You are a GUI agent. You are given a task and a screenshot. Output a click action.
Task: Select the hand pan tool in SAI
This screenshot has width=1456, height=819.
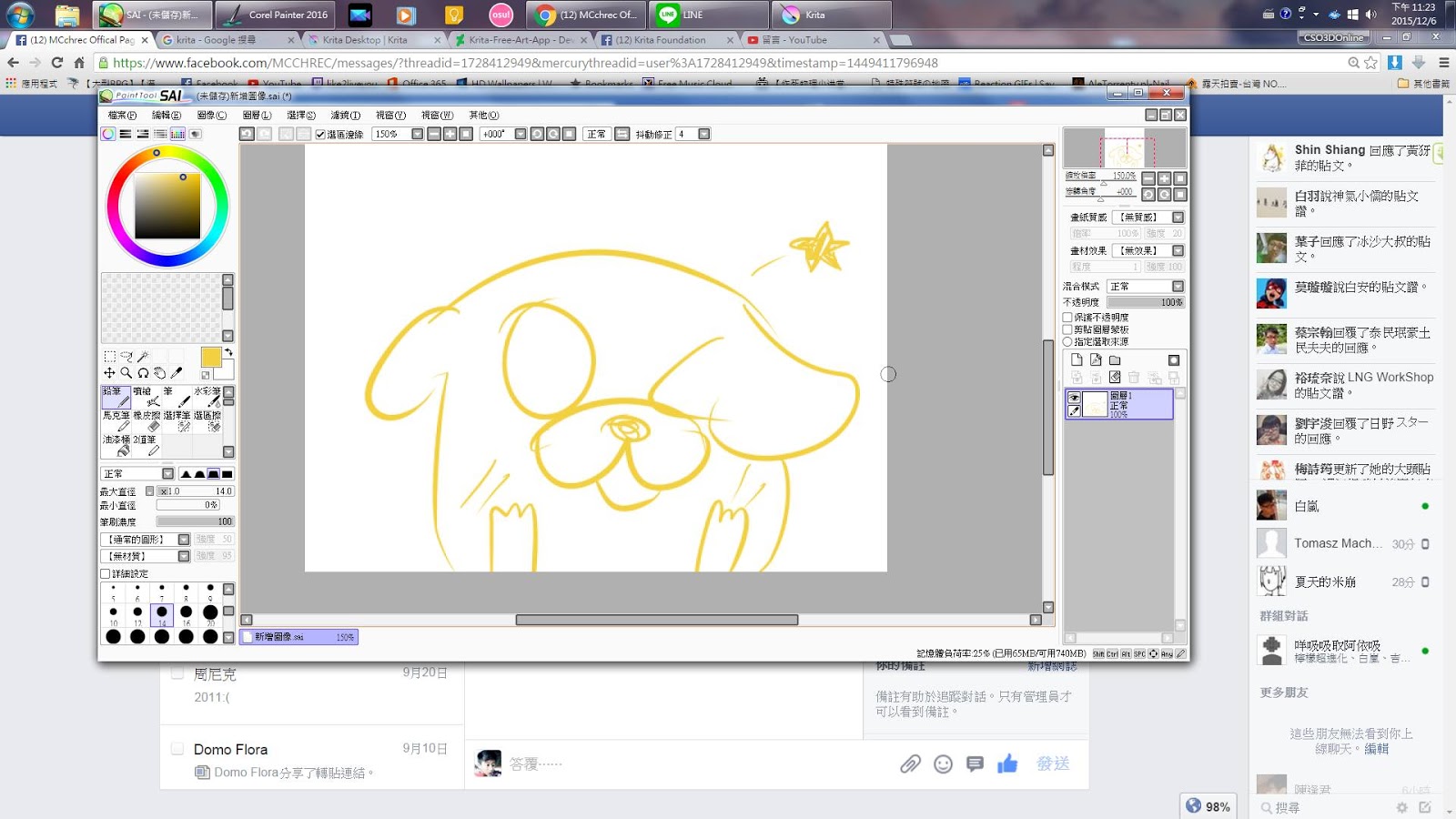[160, 373]
